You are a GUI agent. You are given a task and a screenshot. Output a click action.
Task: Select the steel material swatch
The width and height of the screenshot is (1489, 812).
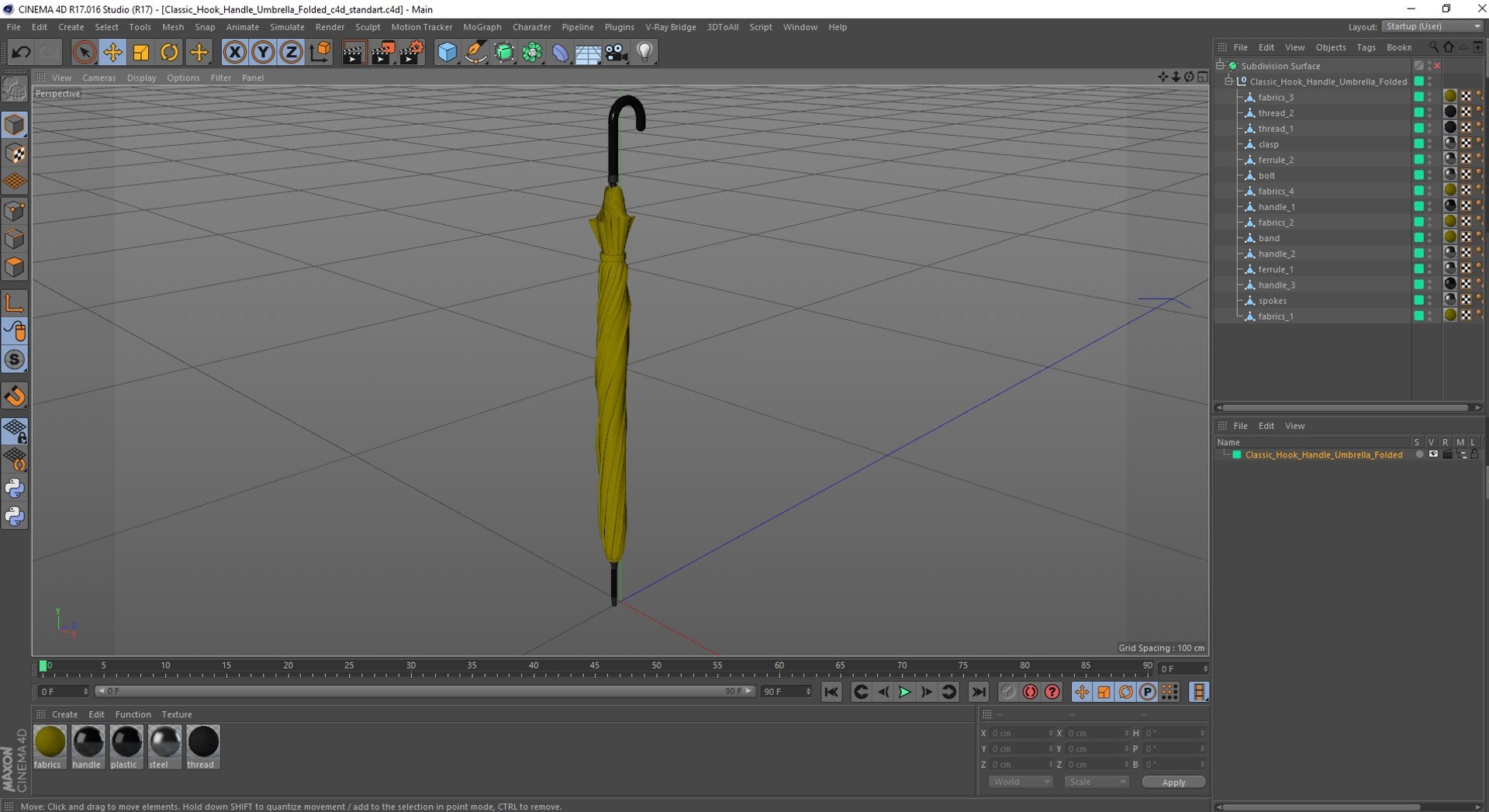coord(164,747)
